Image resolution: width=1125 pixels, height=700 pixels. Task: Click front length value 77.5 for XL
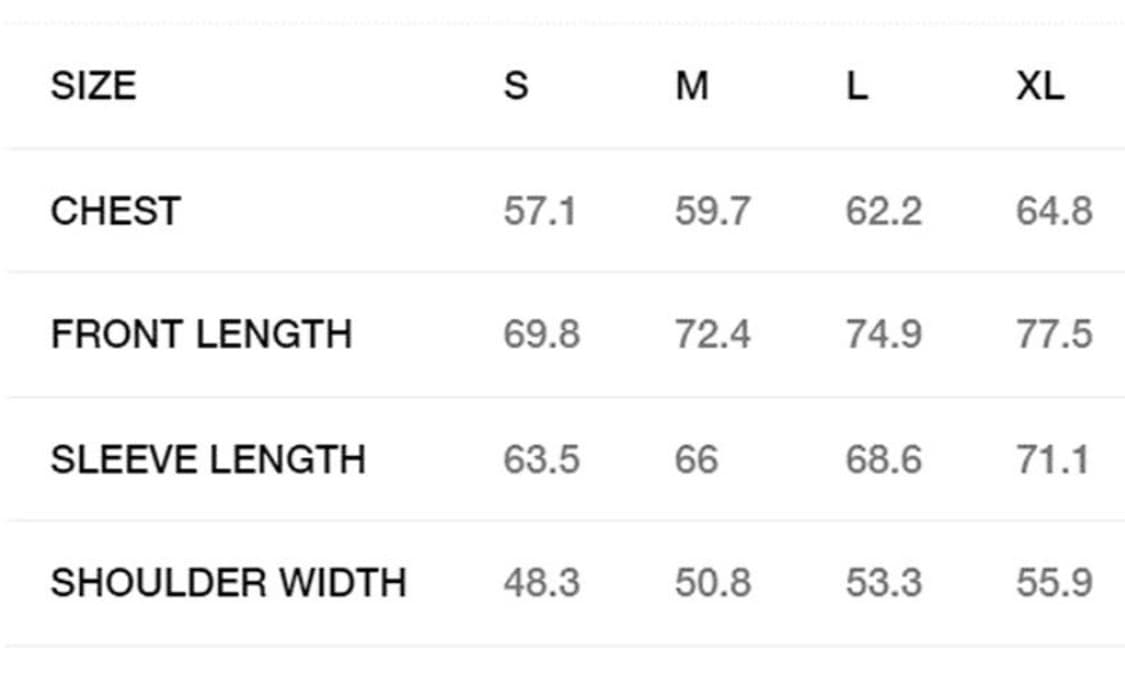tap(1054, 334)
